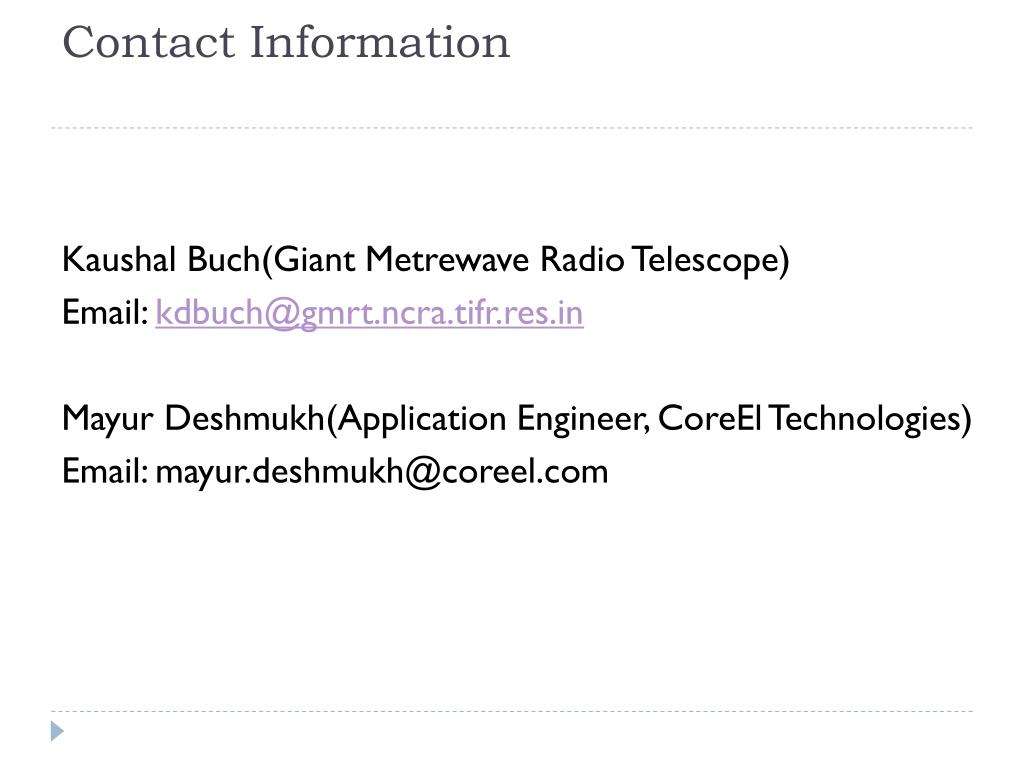Screen dimensions: 1024x768
Task: Click the word Contact in the title
Action: (x=148, y=42)
